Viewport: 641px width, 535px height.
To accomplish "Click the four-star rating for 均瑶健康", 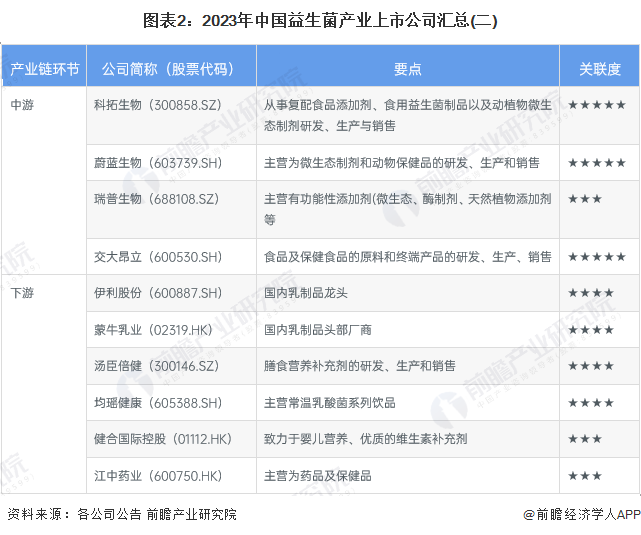I will click(591, 403).
